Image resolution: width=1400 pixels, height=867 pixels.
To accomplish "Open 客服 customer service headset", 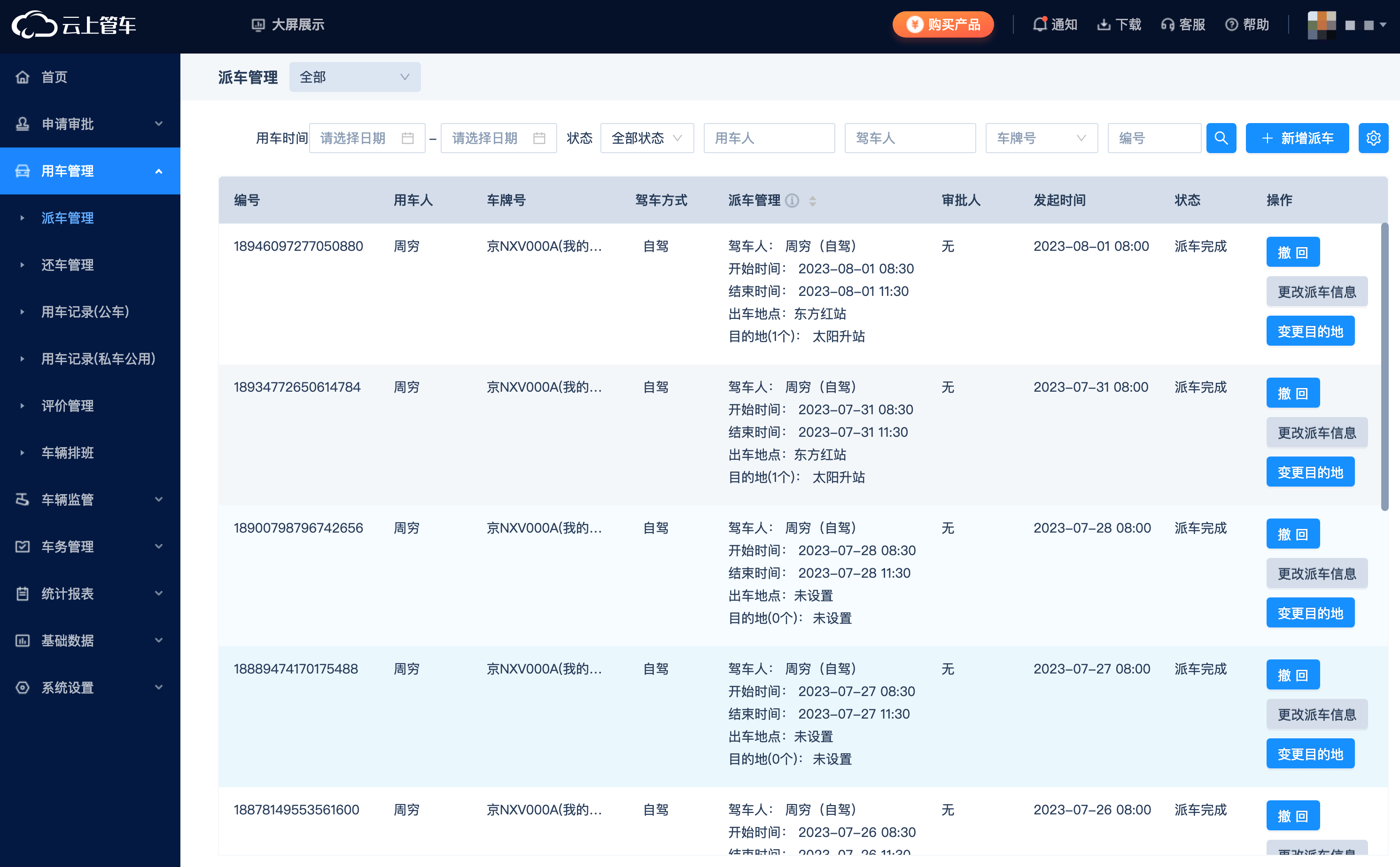I will point(1183,24).
